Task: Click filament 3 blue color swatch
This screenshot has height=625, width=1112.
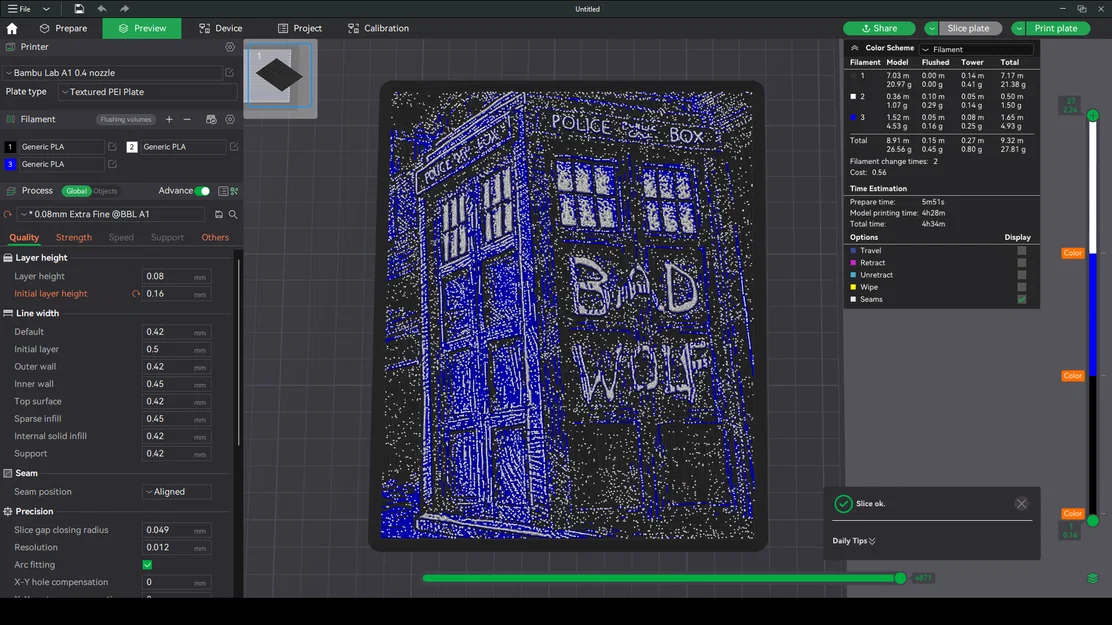Action: (10, 164)
